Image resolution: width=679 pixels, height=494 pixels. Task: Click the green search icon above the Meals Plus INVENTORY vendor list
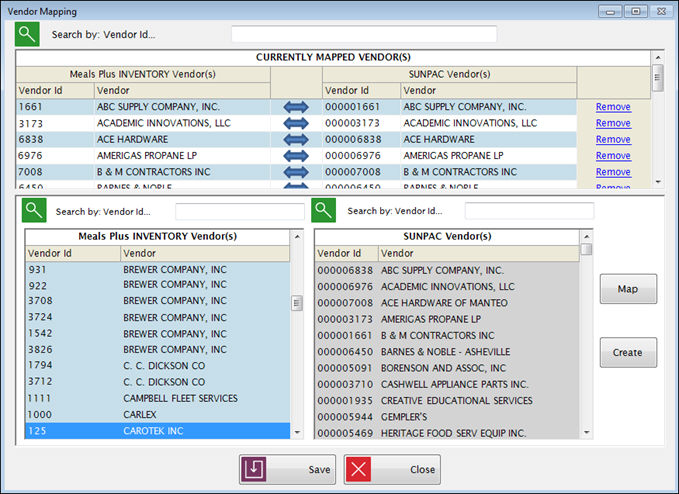tap(34, 210)
